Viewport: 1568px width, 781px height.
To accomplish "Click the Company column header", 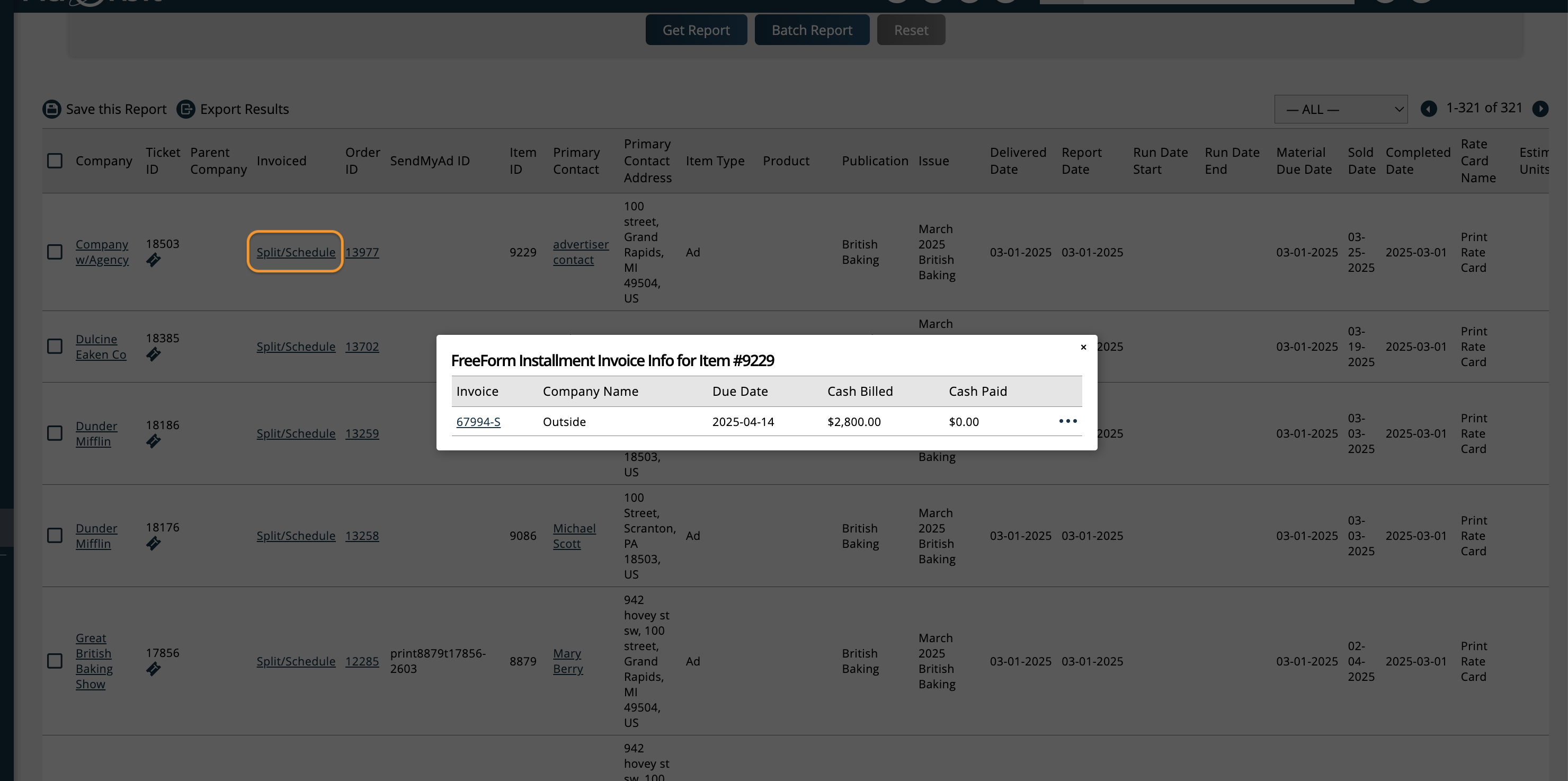I will (103, 161).
